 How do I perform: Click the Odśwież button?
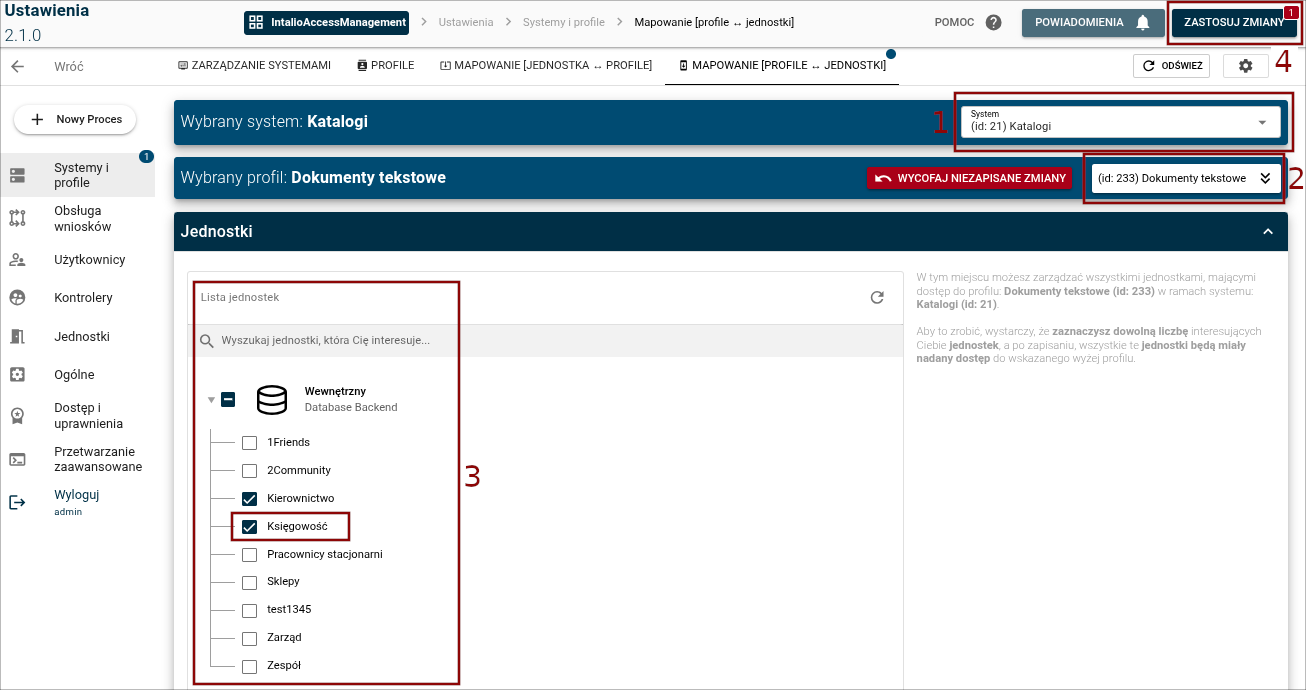pyautogui.click(x=1171, y=66)
